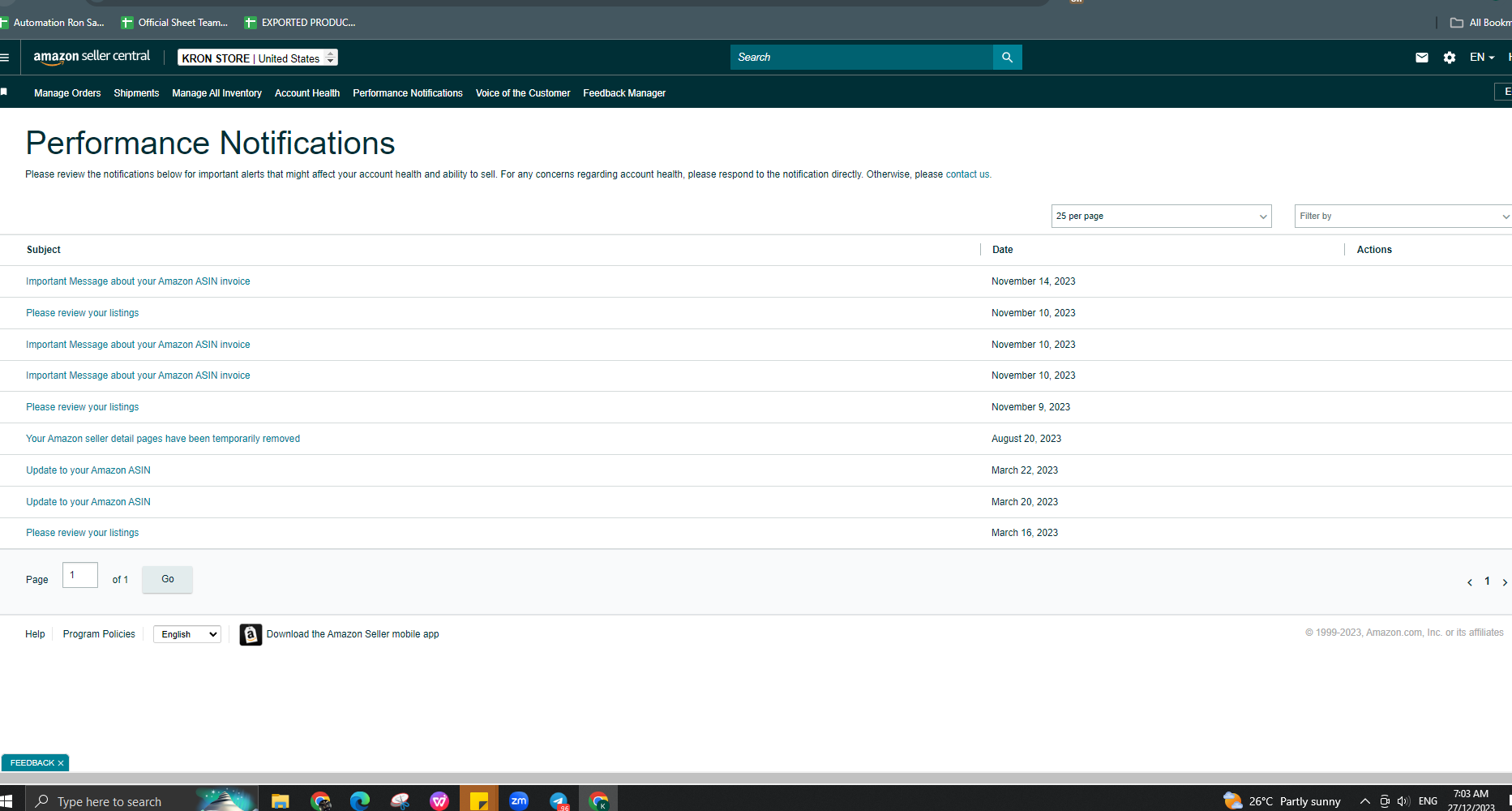The image size is (1512, 811).
Task: Open the All Bookmarks folder
Action: click(1481, 23)
